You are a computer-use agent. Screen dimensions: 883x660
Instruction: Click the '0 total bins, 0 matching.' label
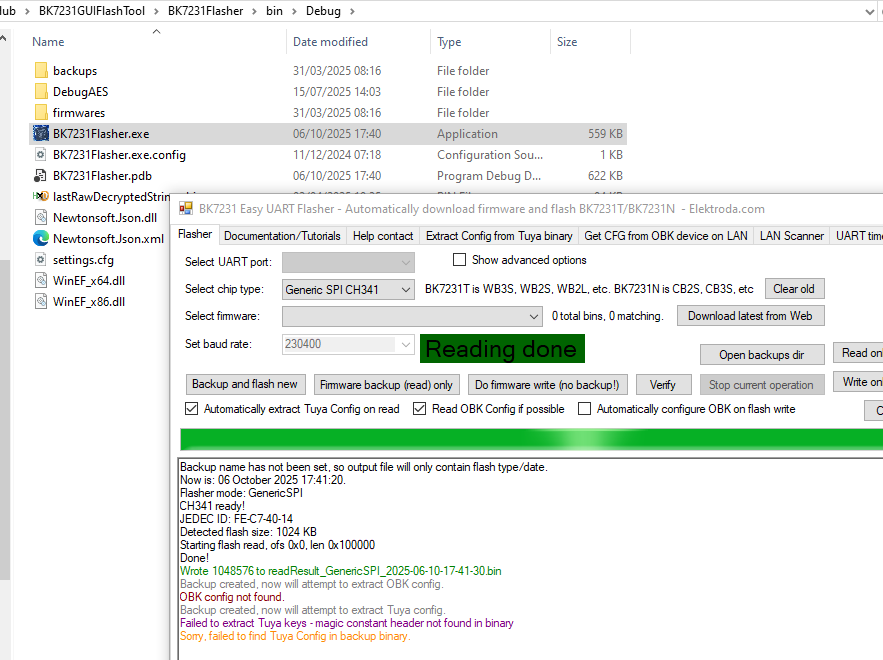click(x=608, y=316)
